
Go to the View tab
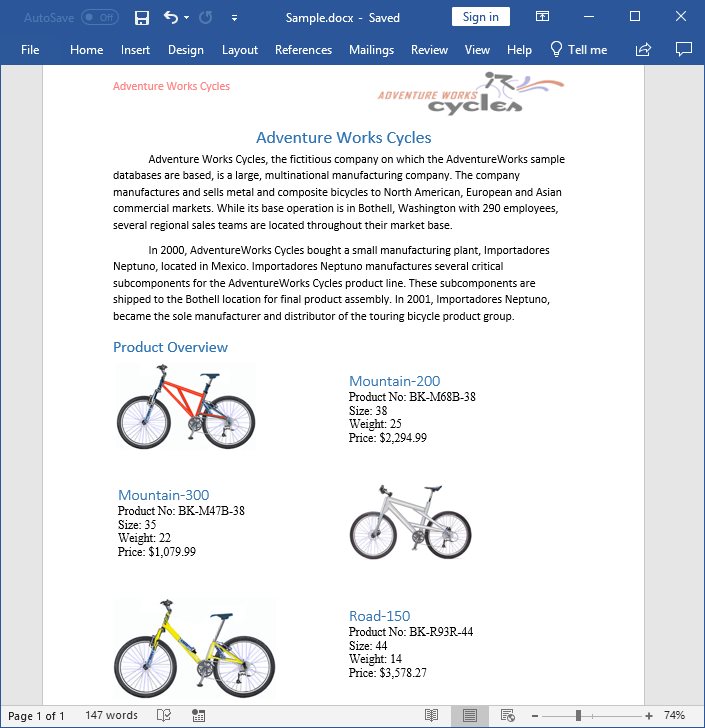coord(477,50)
